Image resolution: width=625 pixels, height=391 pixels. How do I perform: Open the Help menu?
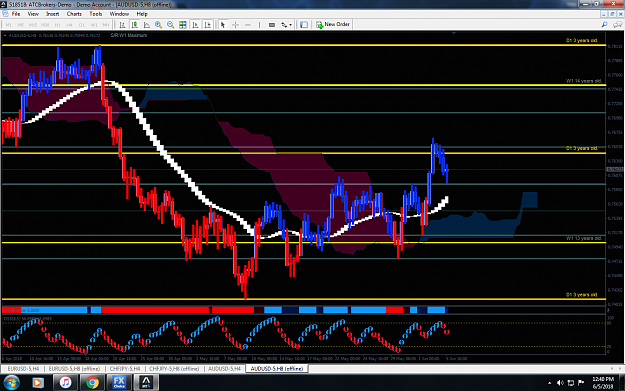[142, 14]
